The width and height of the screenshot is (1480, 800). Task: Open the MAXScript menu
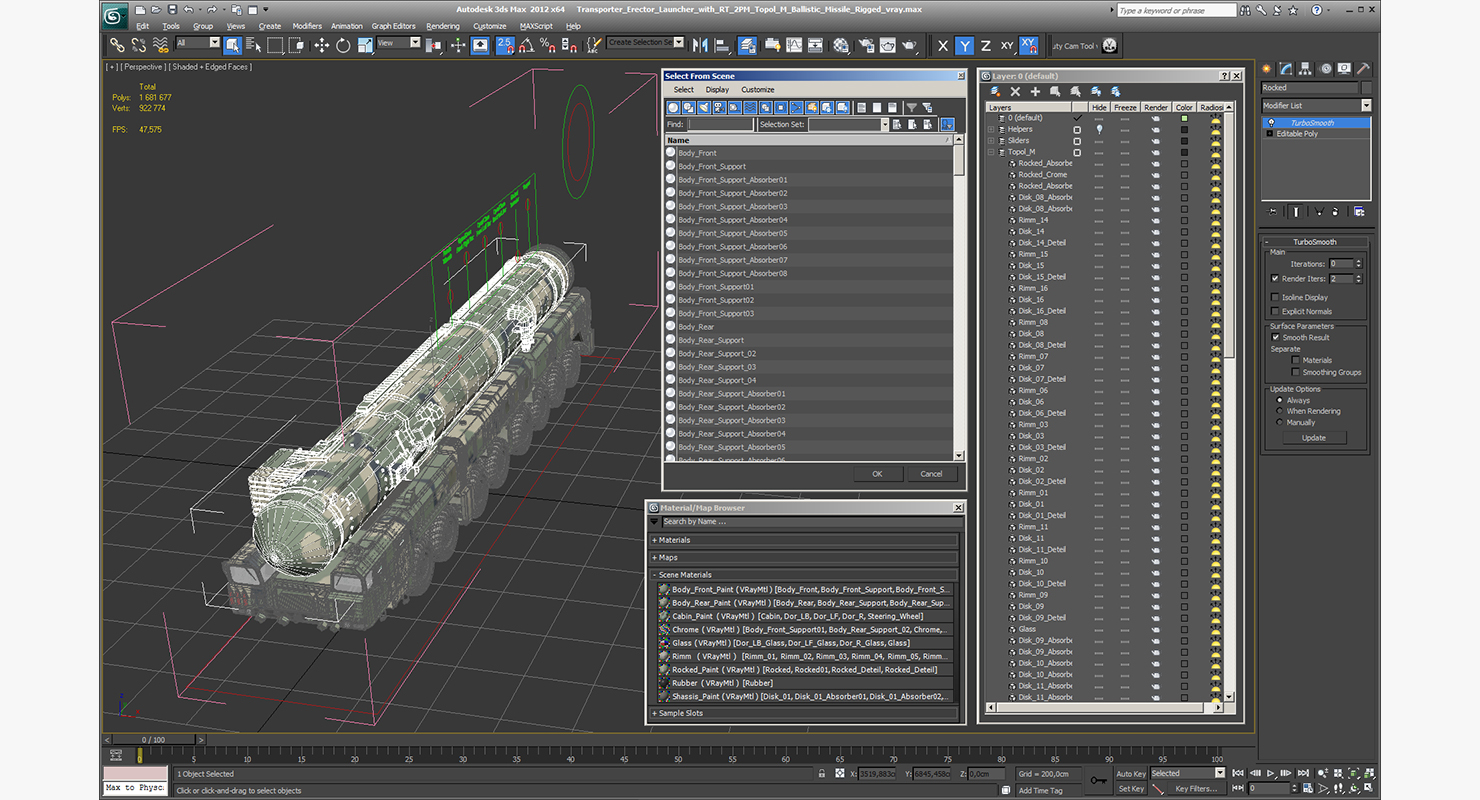click(536, 26)
